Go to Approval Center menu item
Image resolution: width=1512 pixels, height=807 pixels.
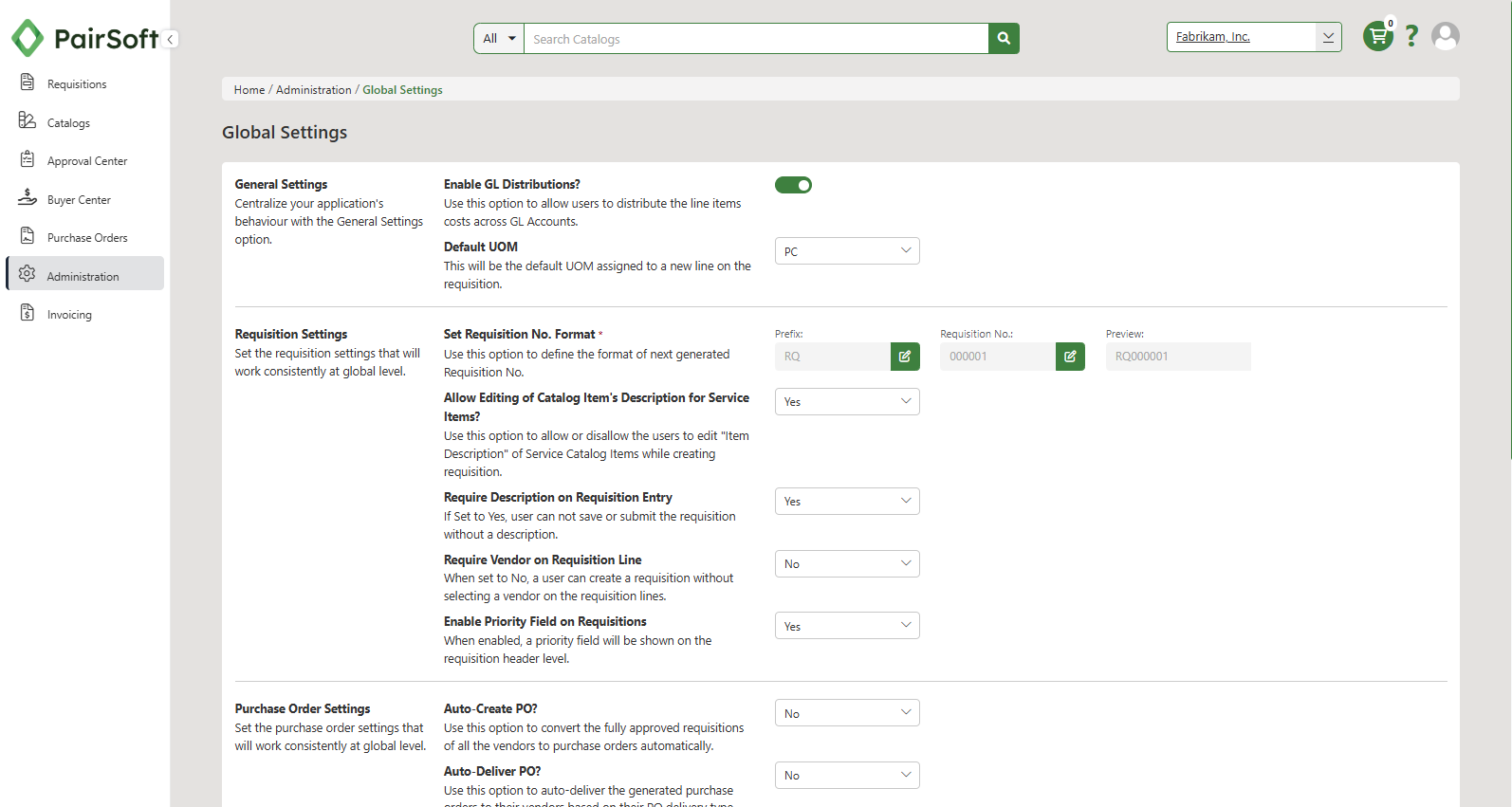[x=87, y=161]
